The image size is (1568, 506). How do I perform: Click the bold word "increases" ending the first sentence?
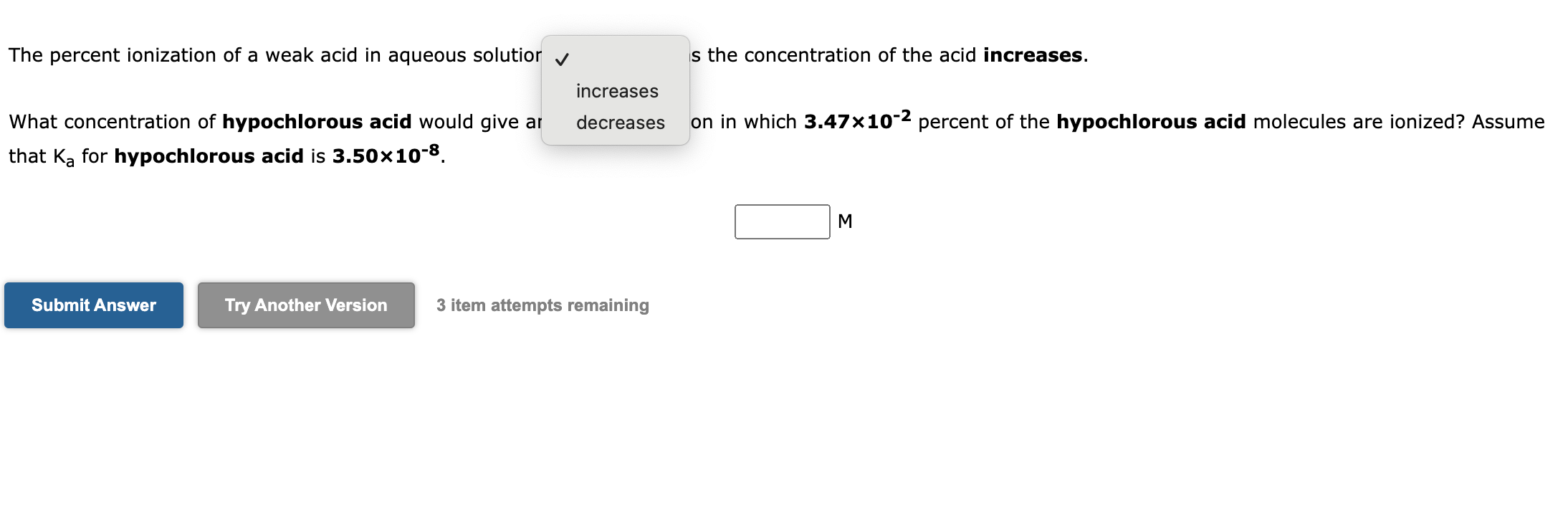(1034, 54)
